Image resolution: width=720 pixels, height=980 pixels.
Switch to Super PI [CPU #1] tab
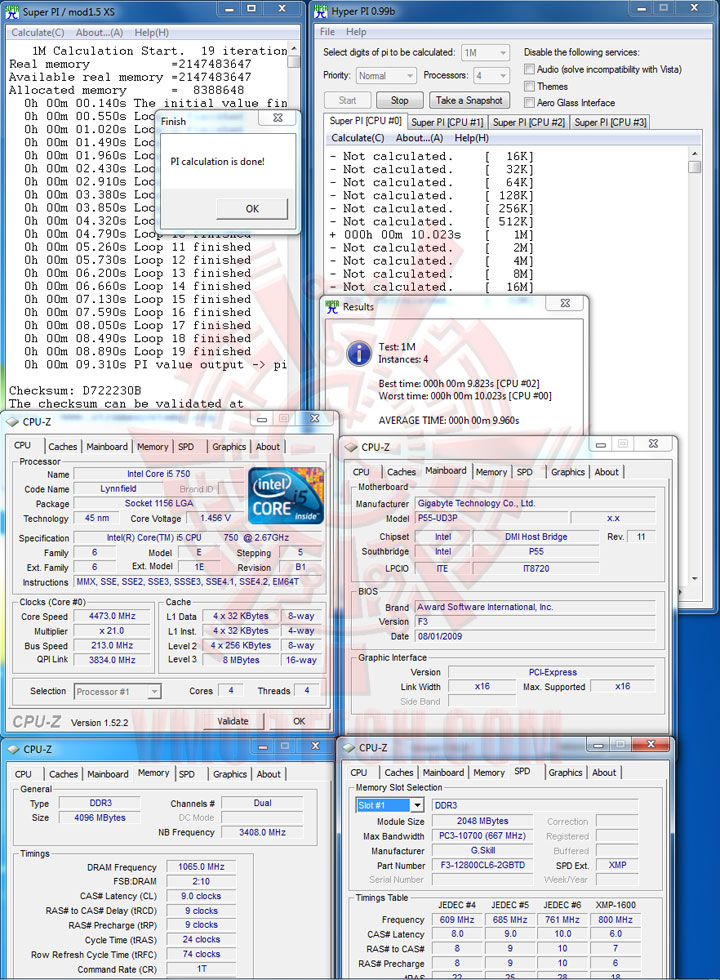[x=447, y=122]
